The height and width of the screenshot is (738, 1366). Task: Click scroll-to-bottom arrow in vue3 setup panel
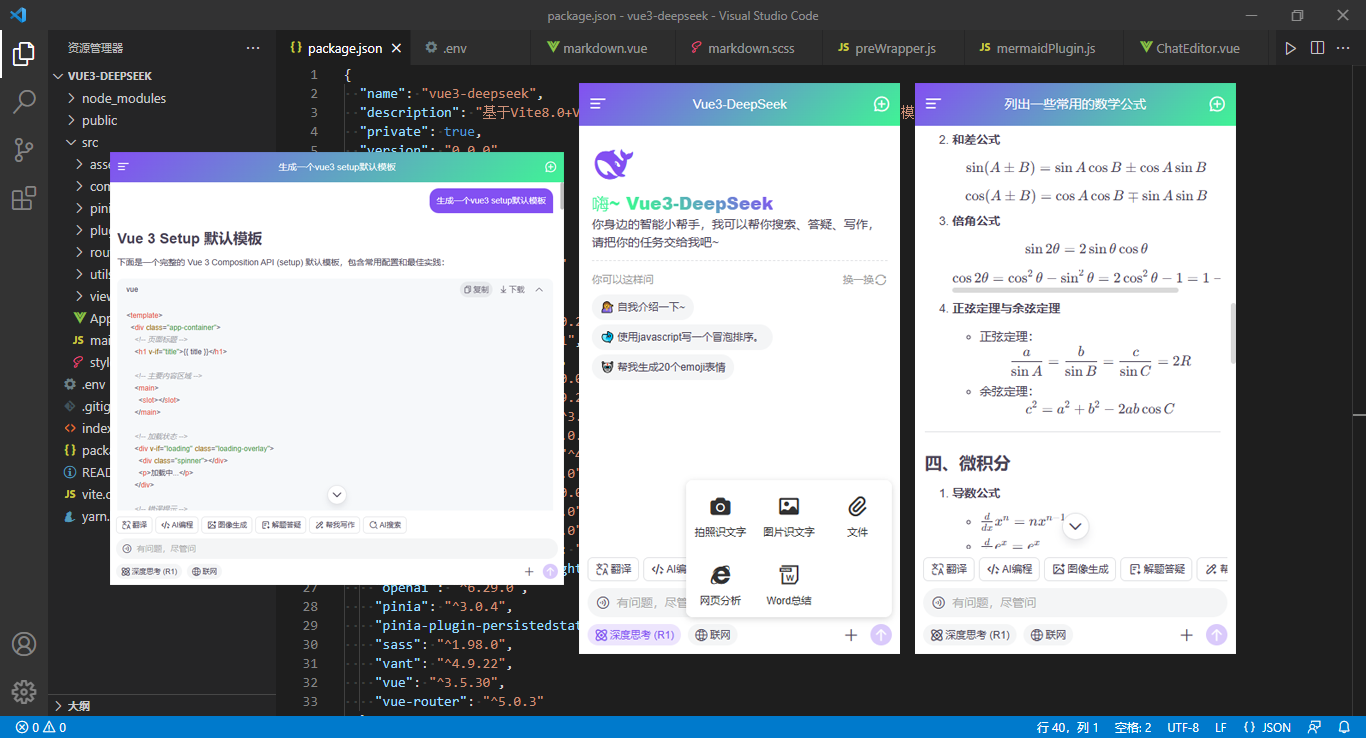pyautogui.click(x=337, y=494)
